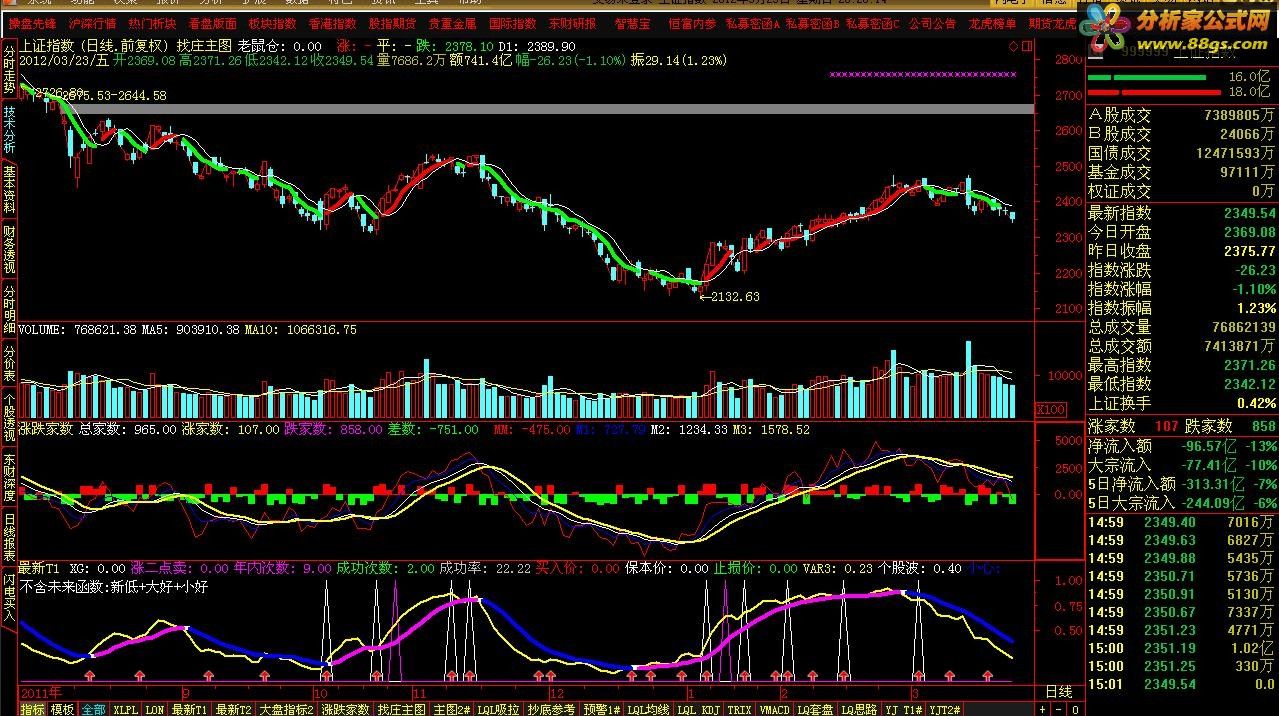
Task: Apply LQL KDJ indicator tab
Action: click(699, 709)
